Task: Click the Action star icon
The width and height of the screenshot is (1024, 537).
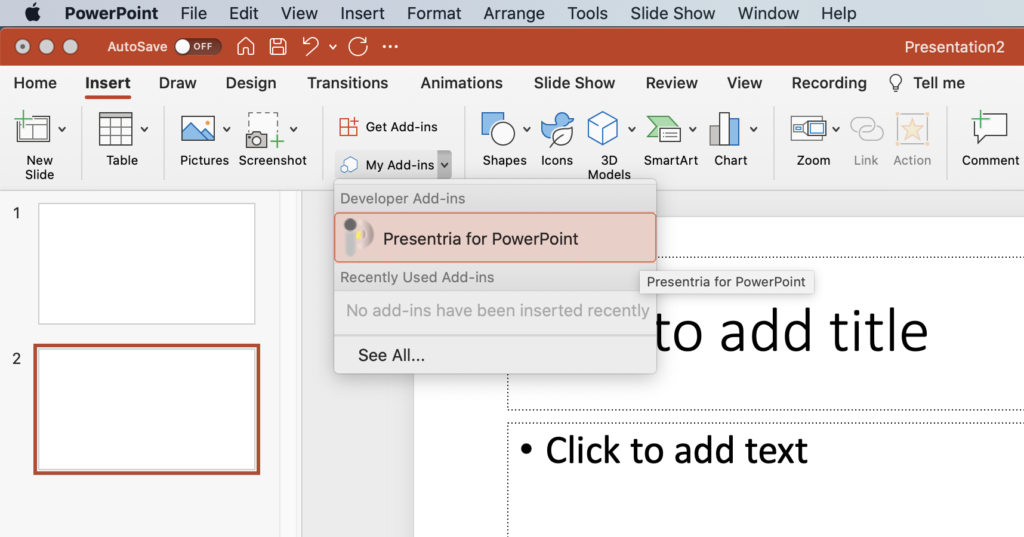Action: pos(912,129)
